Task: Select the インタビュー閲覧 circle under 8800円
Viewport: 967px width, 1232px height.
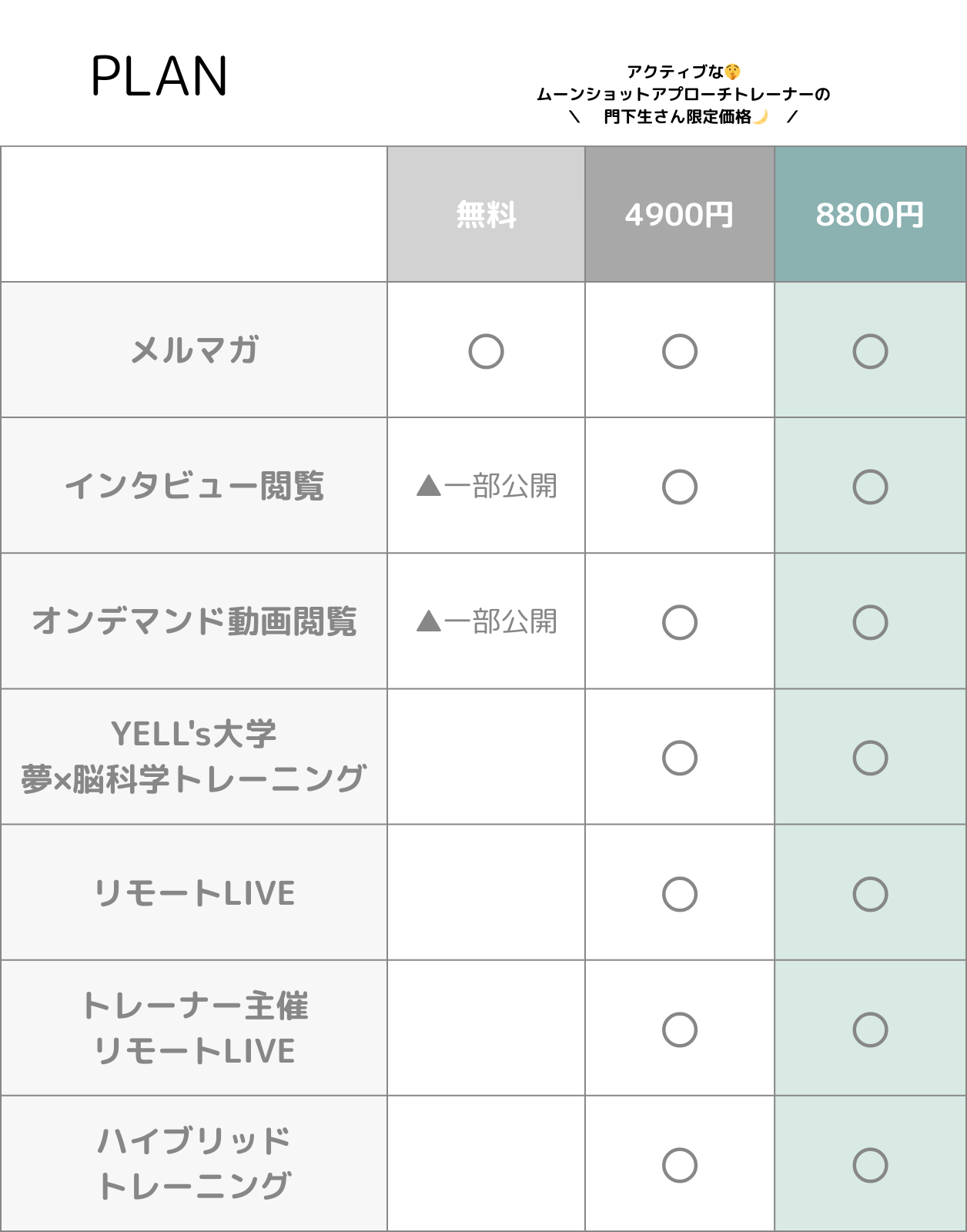Action: click(x=870, y=487)
